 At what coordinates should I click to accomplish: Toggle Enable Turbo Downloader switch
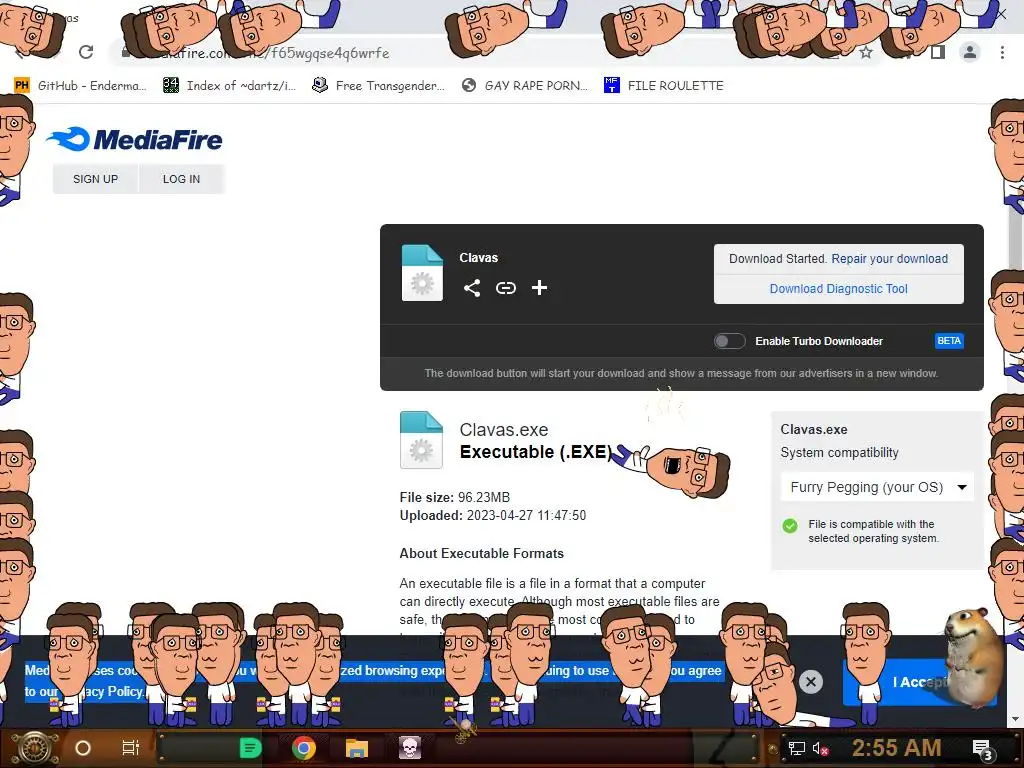[x=729, y=341]
